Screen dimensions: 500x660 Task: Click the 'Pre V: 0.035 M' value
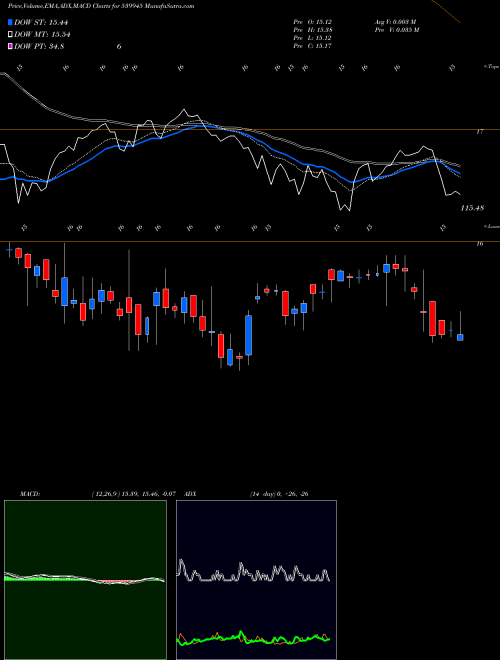click(398, 30)
